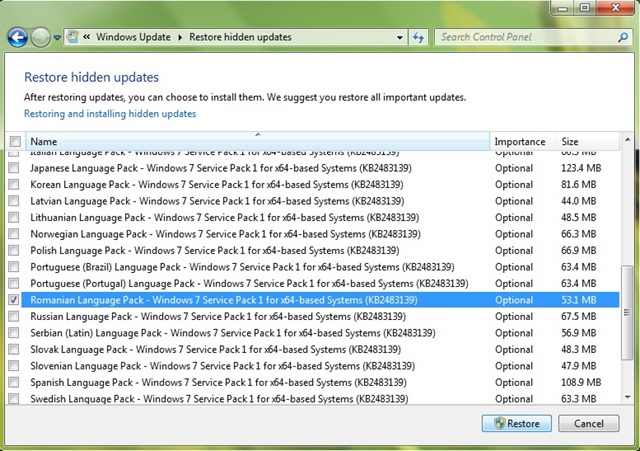Check Japanese Language Pack checkbox

pos(14,168)
